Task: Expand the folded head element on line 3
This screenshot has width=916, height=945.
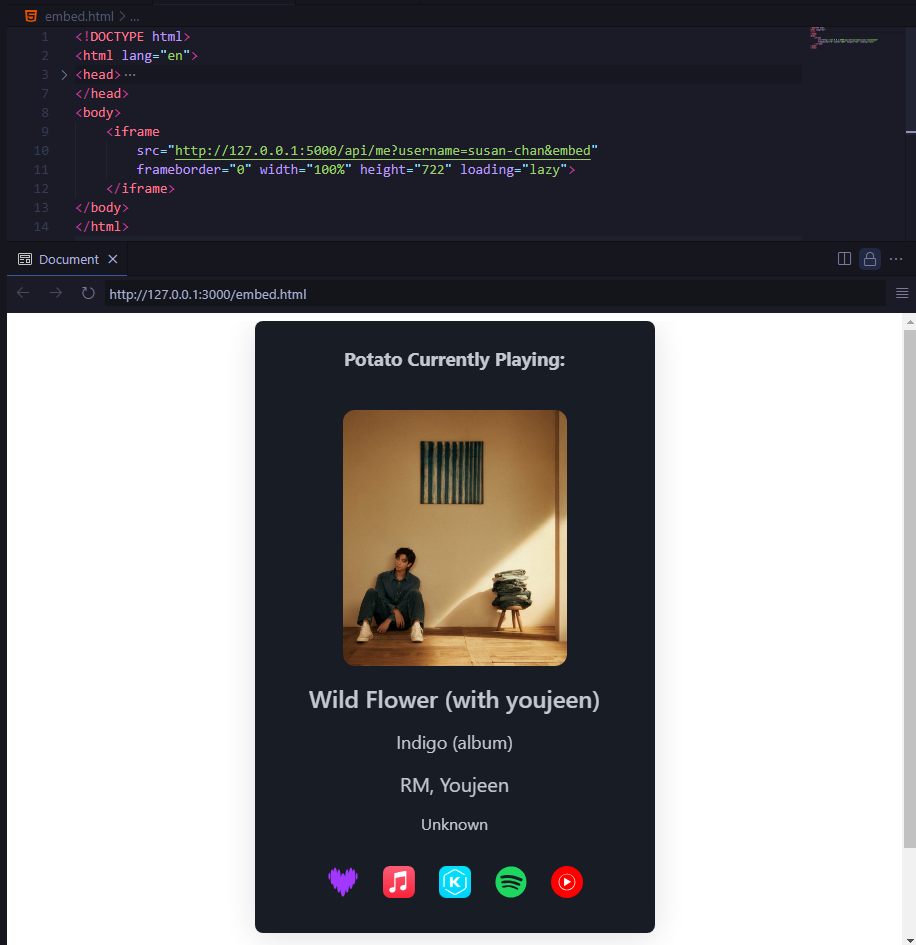Action: point(64,75)
